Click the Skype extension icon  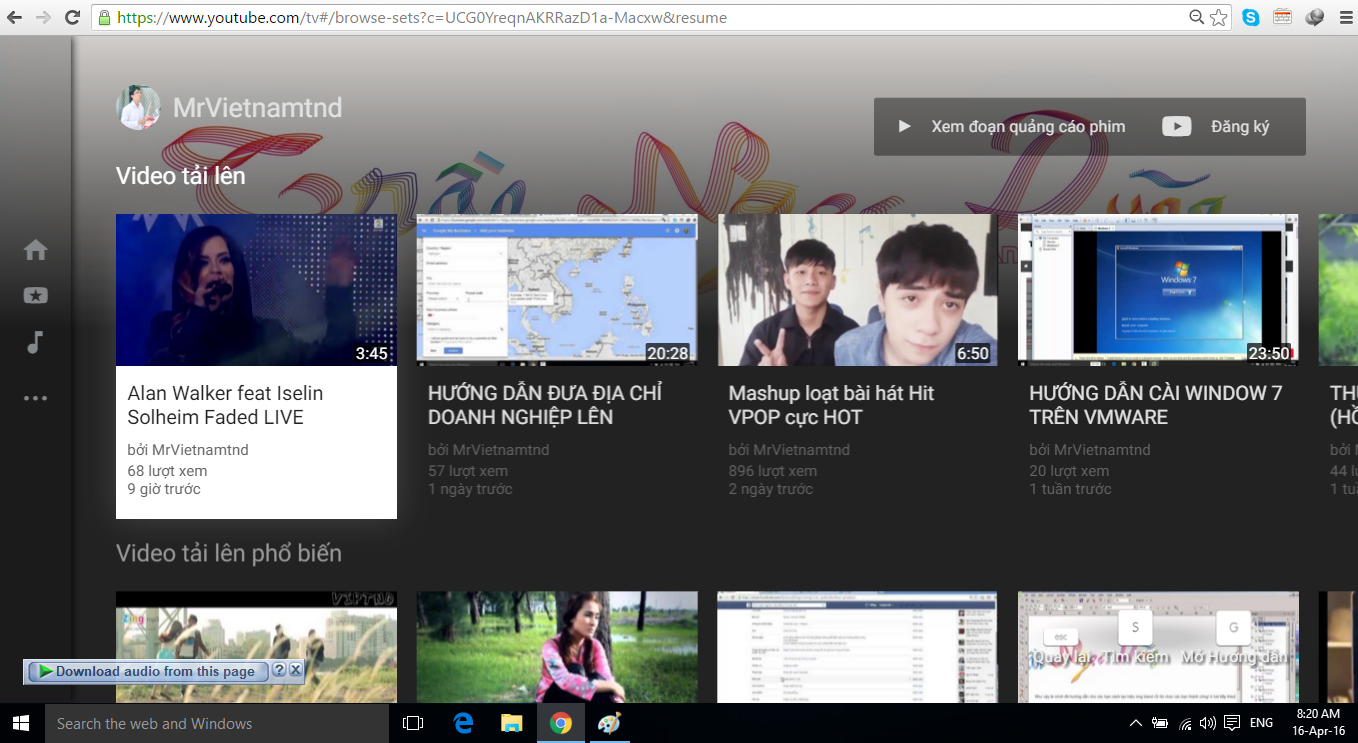[1251, 17]
